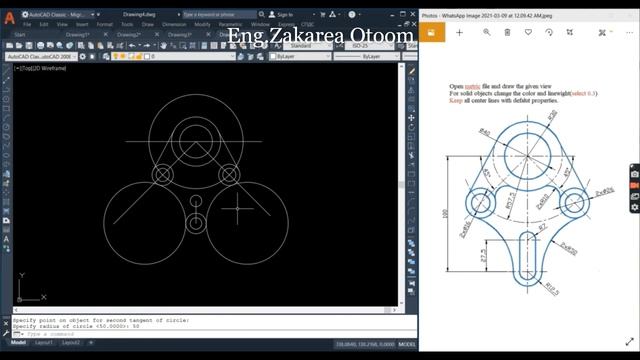Select the Line tool in Draw toolbar
This screenshot has height=360, width=640.
pos(6,71)
